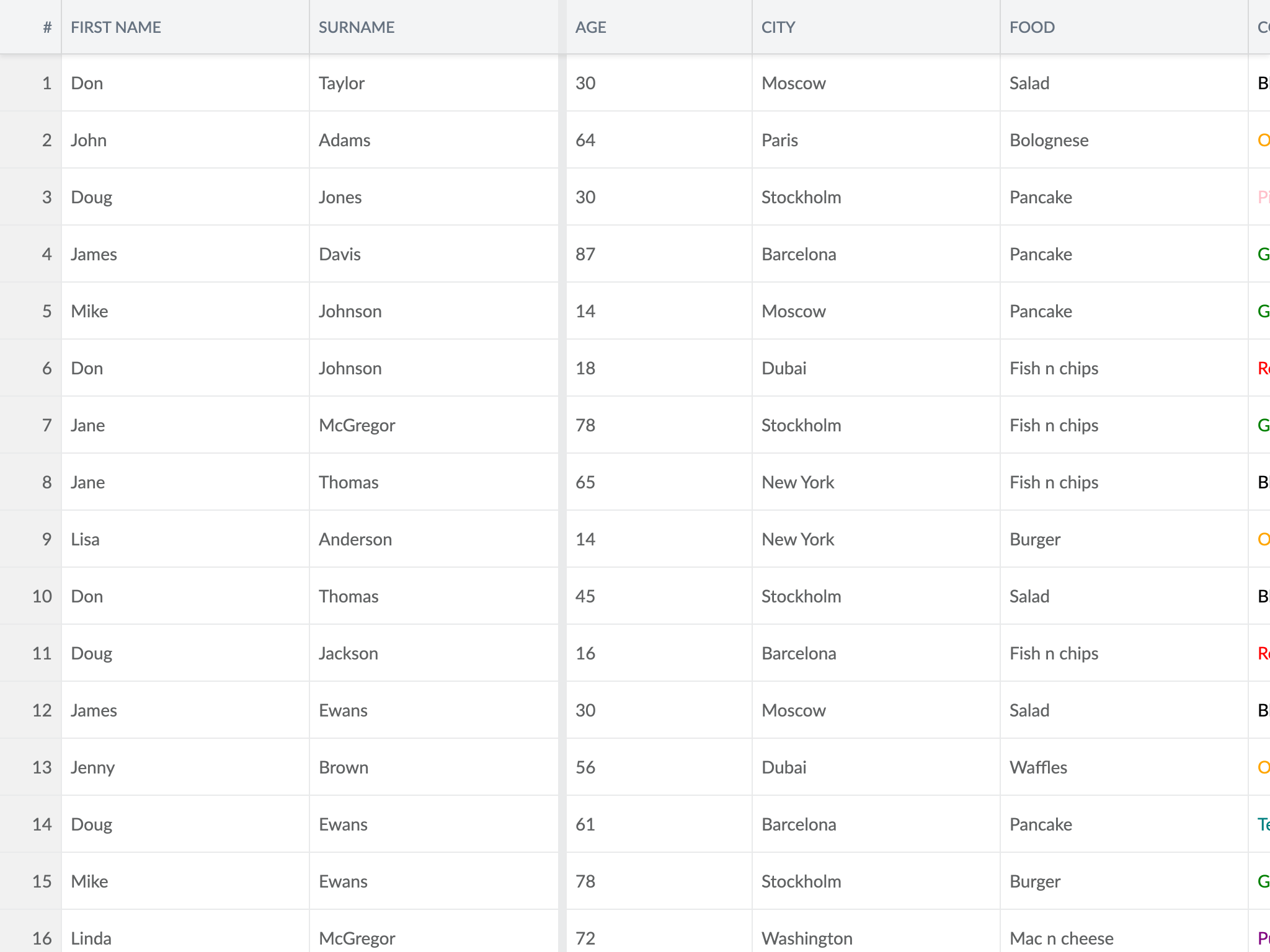
Task: Click the AGE column header
Action: tap(659, 27)
